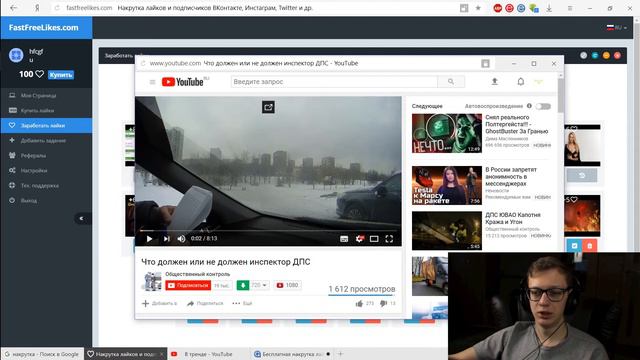Collapse the sidebar with the arrow button
The image size is (640, 360).
pyautogui.click(x=82, y=218)
